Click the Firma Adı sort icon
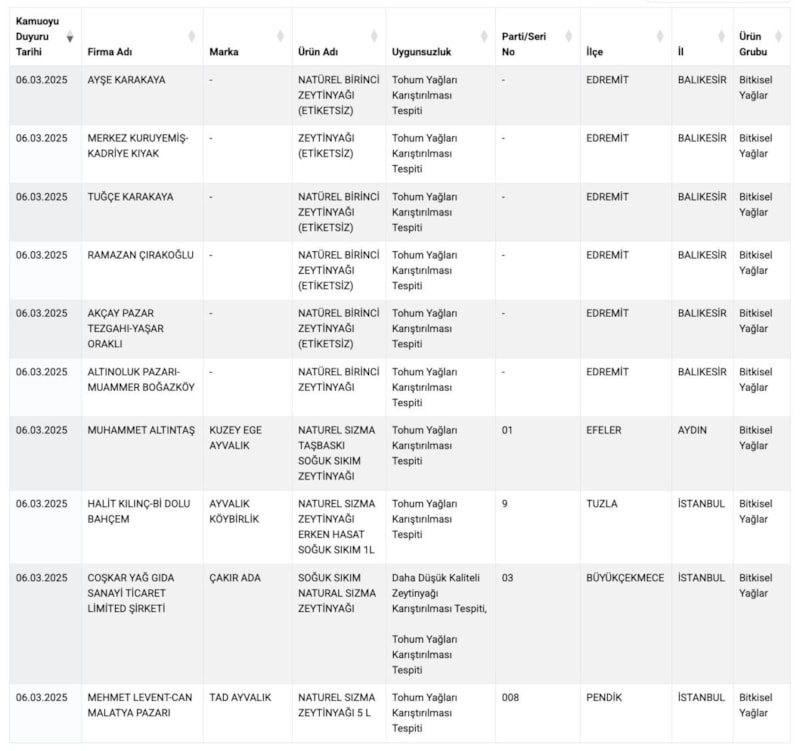The width and height of the screenshot is (800, 751). 191,37
